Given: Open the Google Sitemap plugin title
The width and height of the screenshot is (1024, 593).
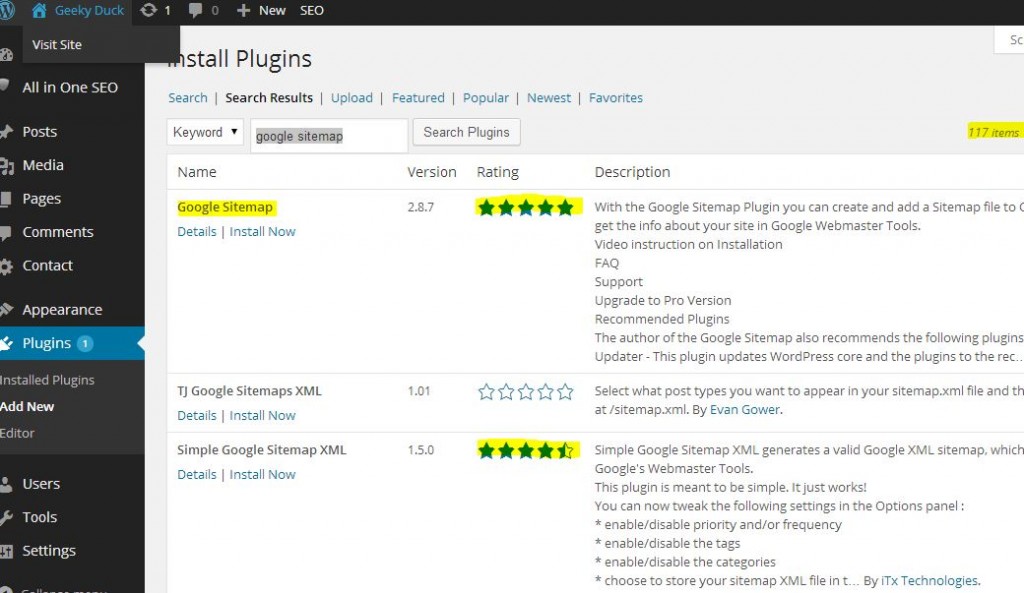Looking at the screenshot, I should (x=225, y=208).
